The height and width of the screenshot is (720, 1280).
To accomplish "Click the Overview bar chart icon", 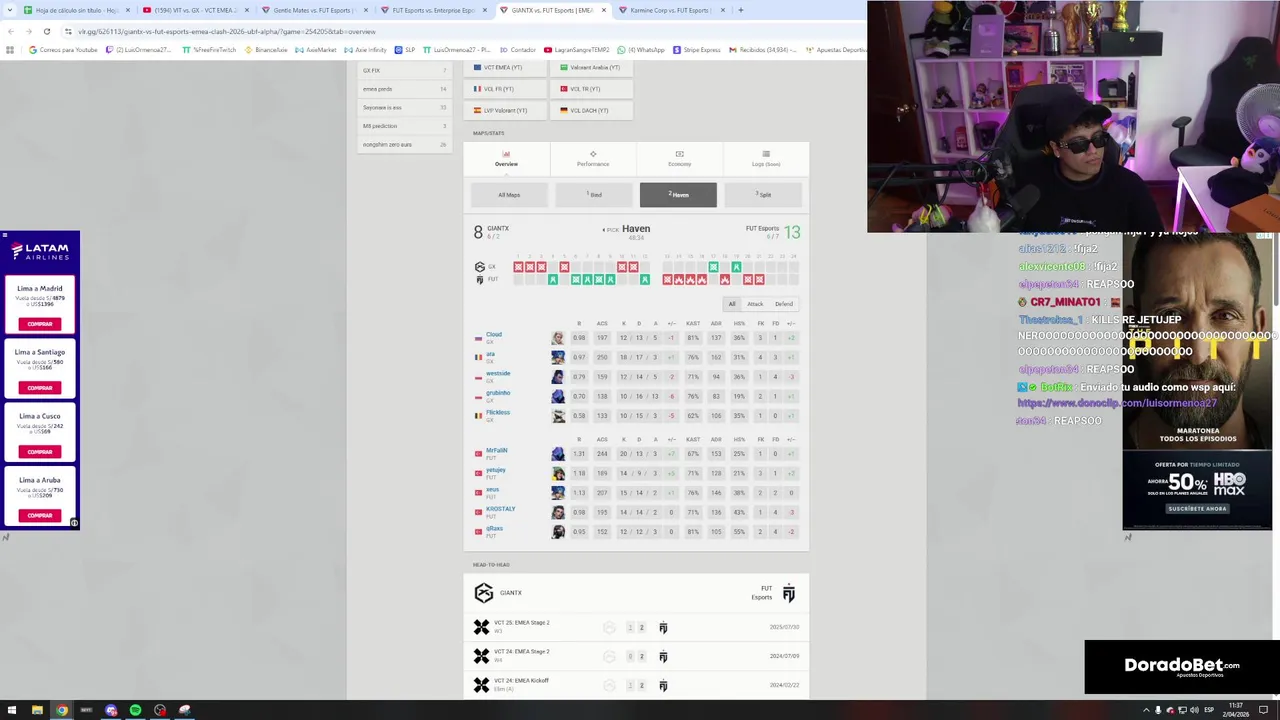I will click(x=506, y=154).
